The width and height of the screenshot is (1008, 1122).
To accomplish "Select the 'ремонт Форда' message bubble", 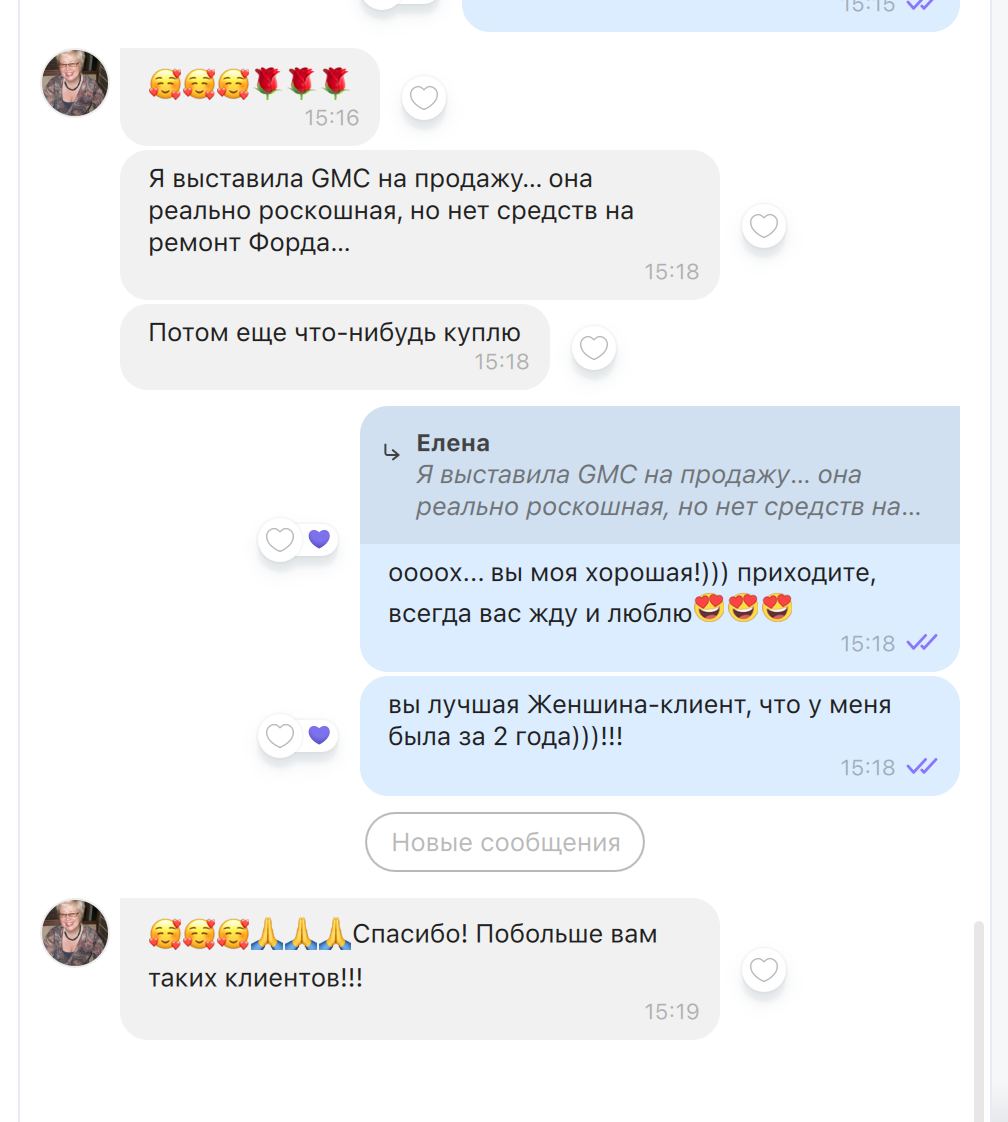I will pos(419,225).
